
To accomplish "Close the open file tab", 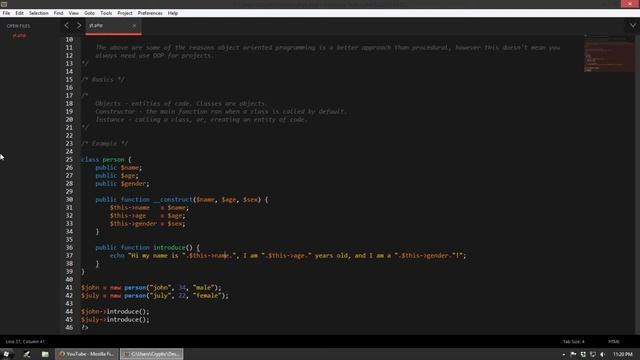I will click(x=134, y=25).
